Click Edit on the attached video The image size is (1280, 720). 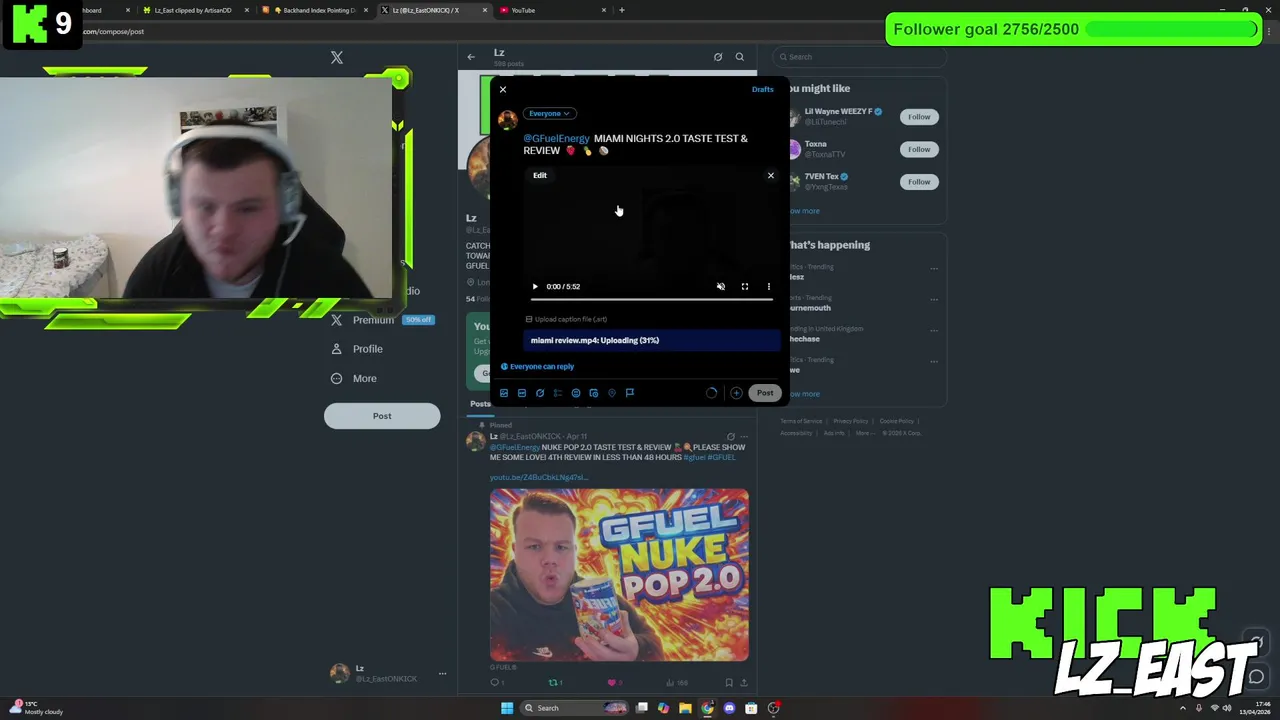pyautogui.click(x=540, y=175)
